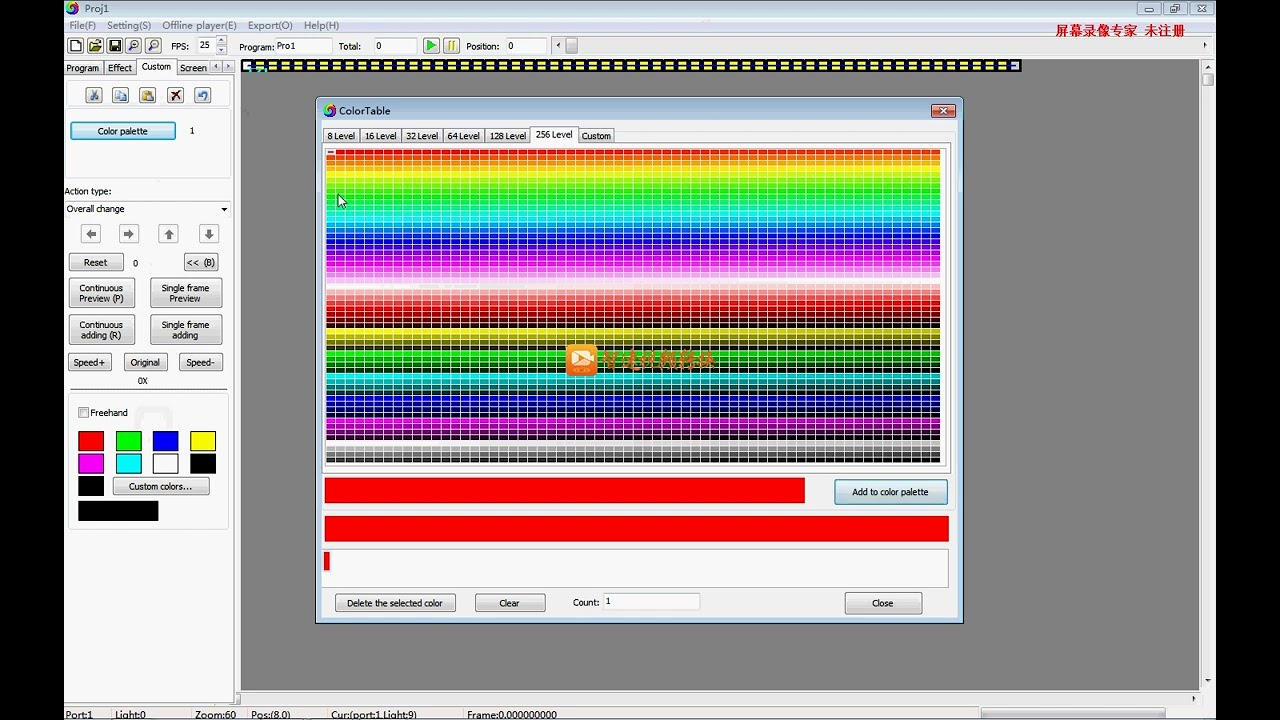Increase FPS with the up stepper arrow

point(221,41)
